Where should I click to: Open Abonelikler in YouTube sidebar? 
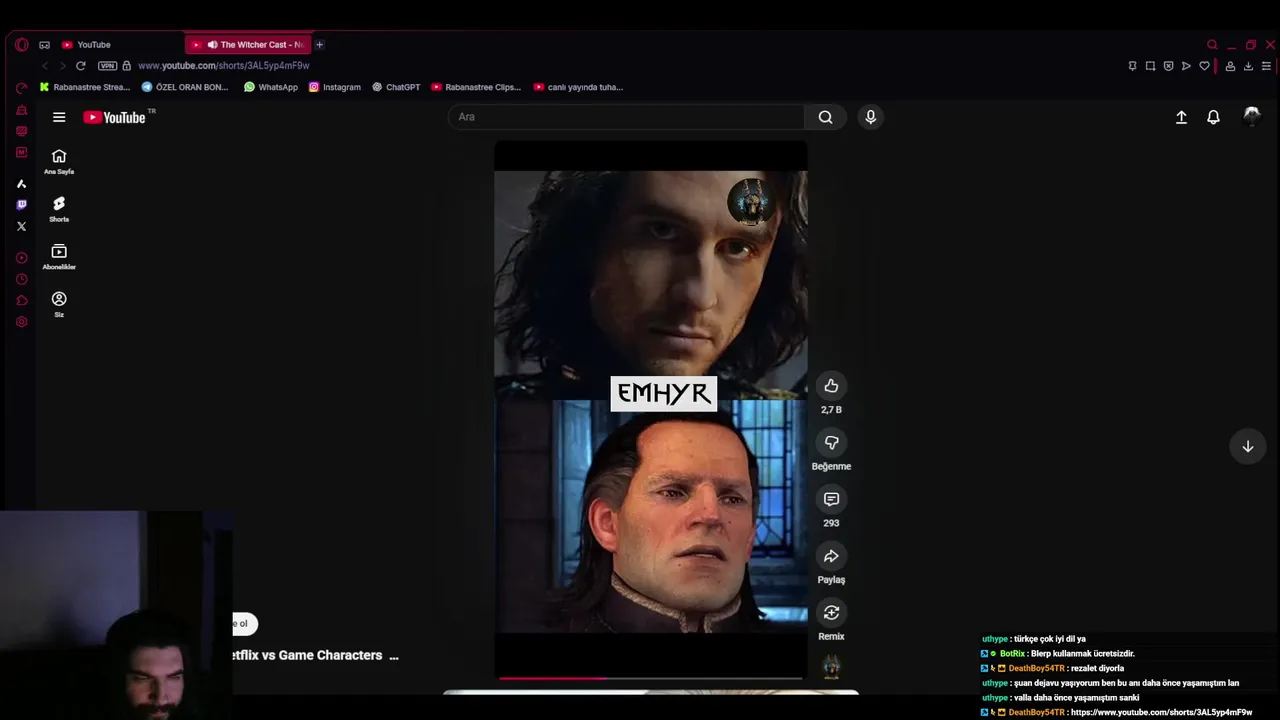tap(59, 257)
